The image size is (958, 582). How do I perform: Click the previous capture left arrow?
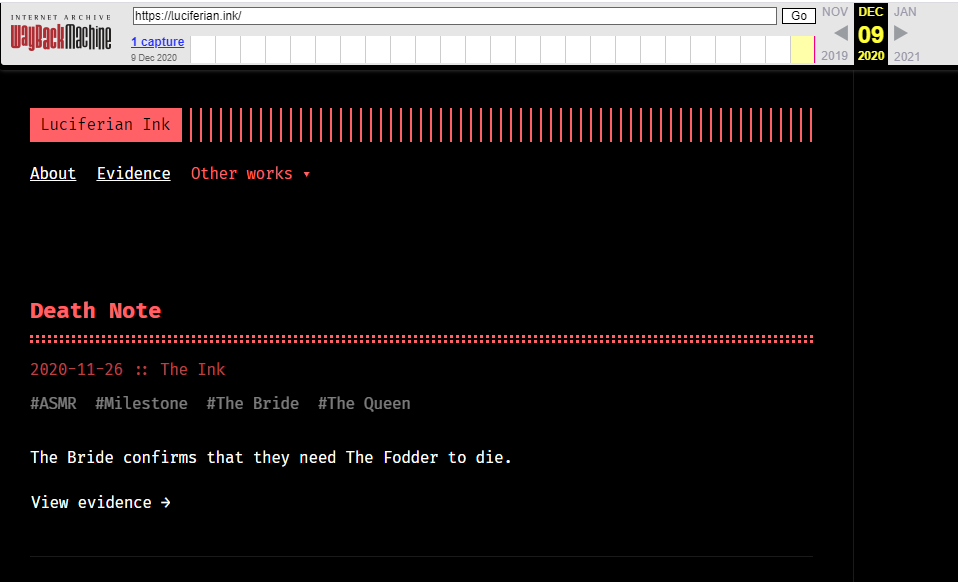[x=840, y=33]
